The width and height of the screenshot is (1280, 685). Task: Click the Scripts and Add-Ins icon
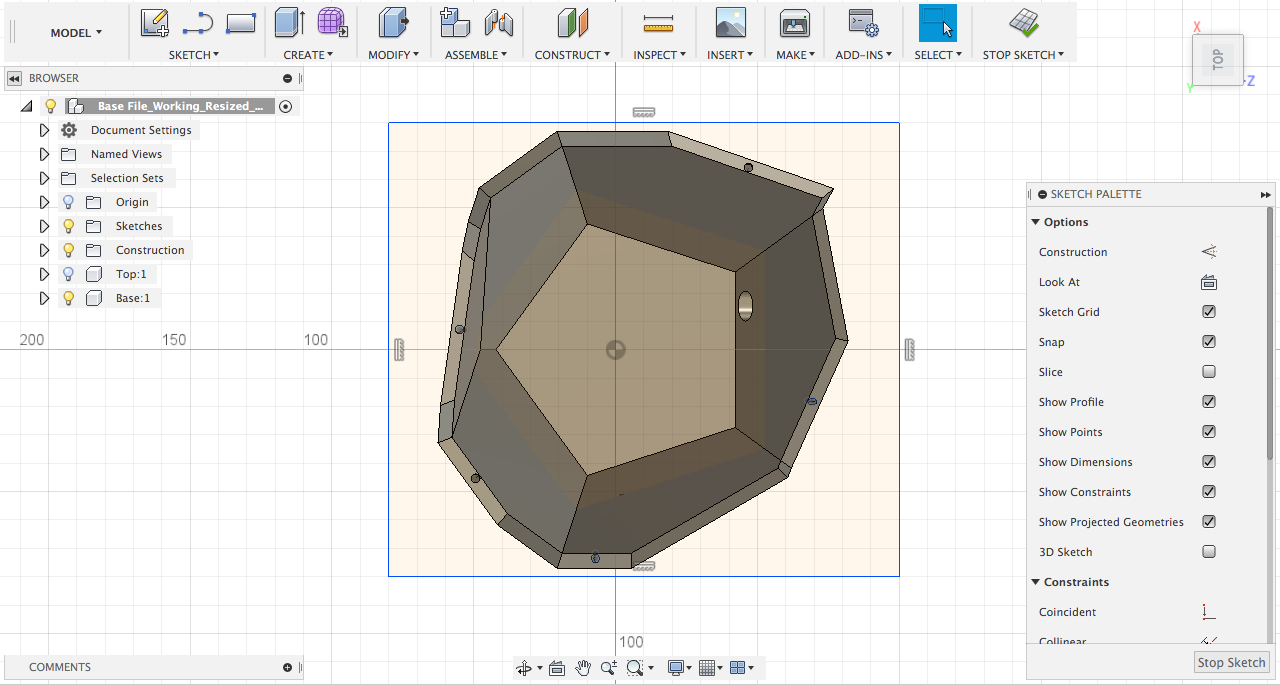pyautogui.click(x=862, y=22)
